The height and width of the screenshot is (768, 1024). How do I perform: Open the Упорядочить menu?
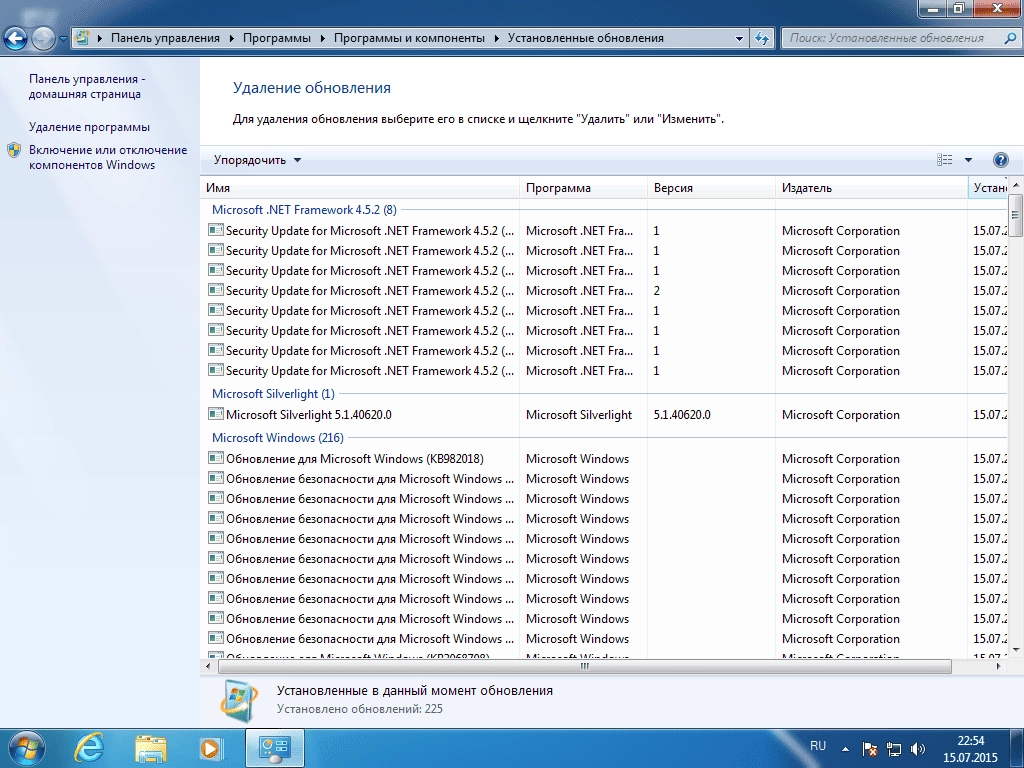257,160
